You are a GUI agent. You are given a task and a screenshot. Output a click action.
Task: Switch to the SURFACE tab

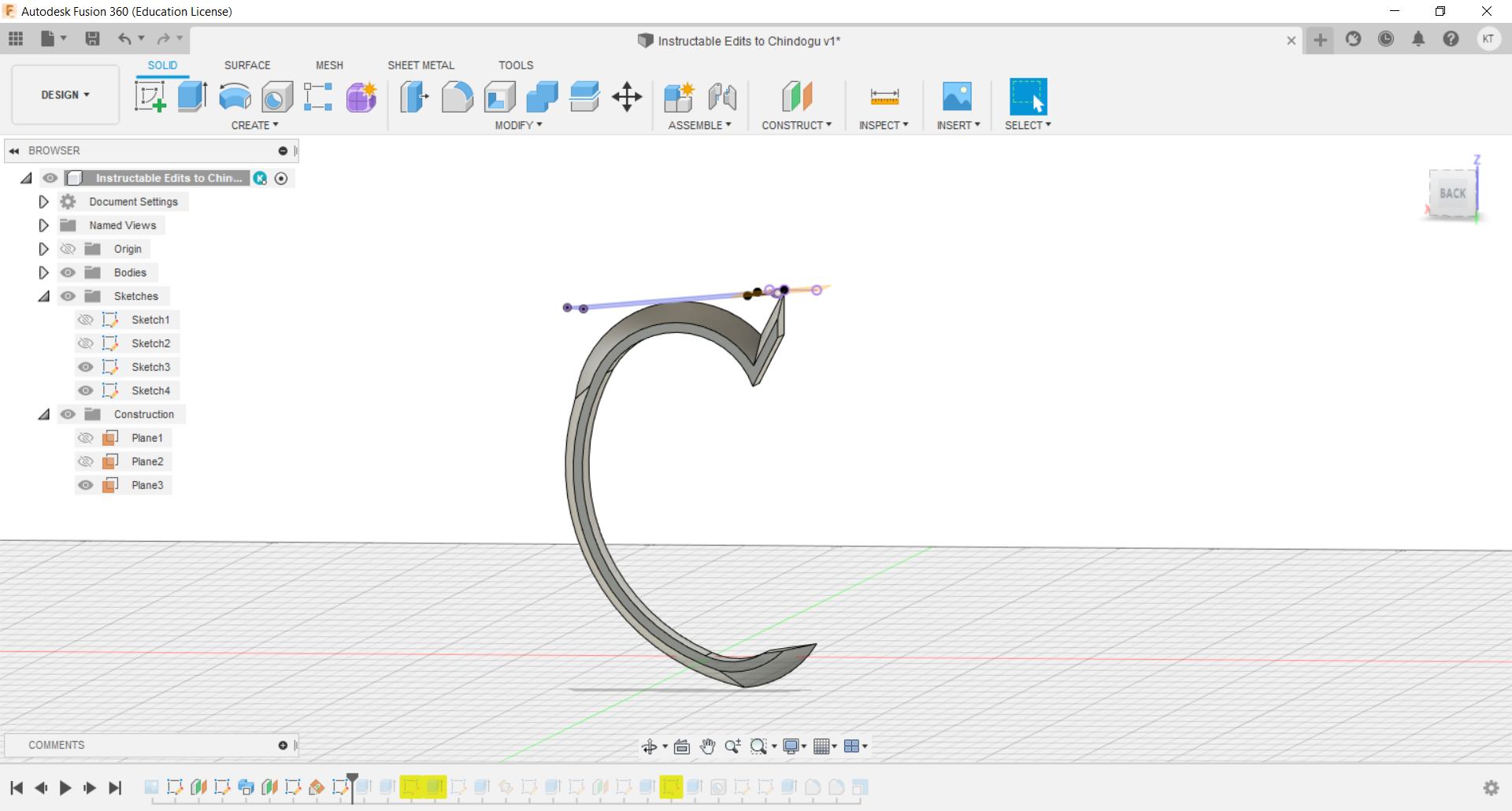pyautogui.click(x=247, y=65)
